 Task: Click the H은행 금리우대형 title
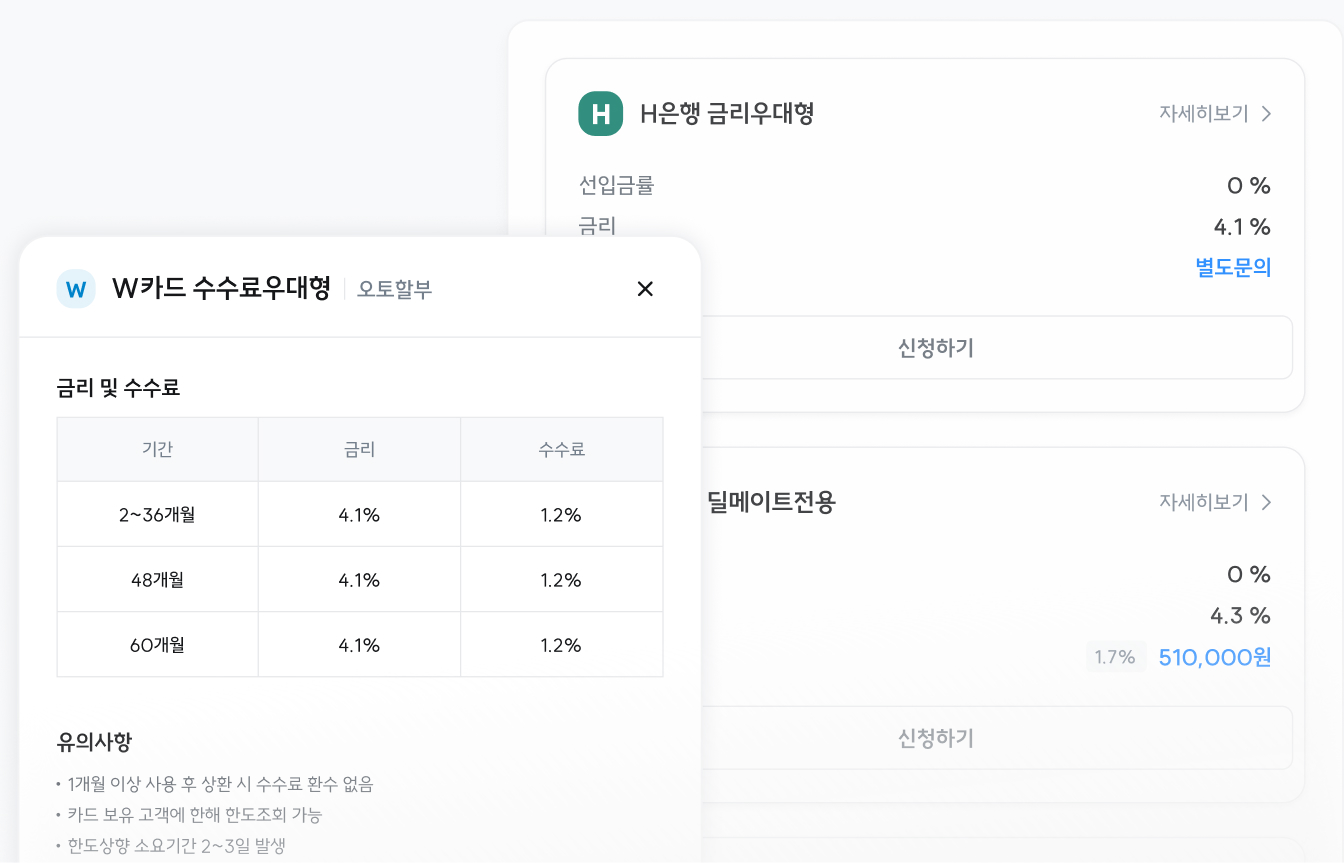[727, 114]
